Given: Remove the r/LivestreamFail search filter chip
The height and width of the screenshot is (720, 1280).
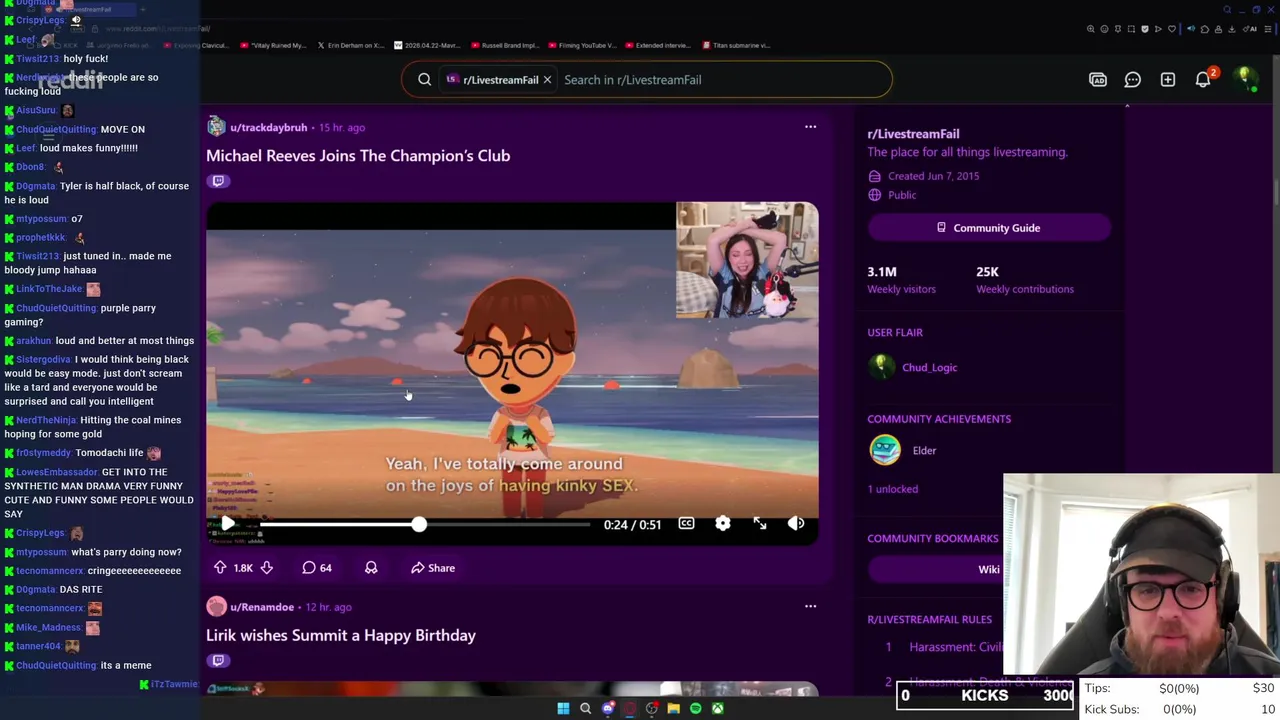Looking at the screenshot, I should [x=547, y=80].
